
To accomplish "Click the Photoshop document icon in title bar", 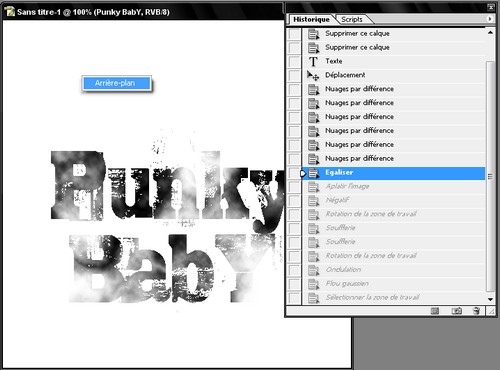I will [x=10, y=12].
